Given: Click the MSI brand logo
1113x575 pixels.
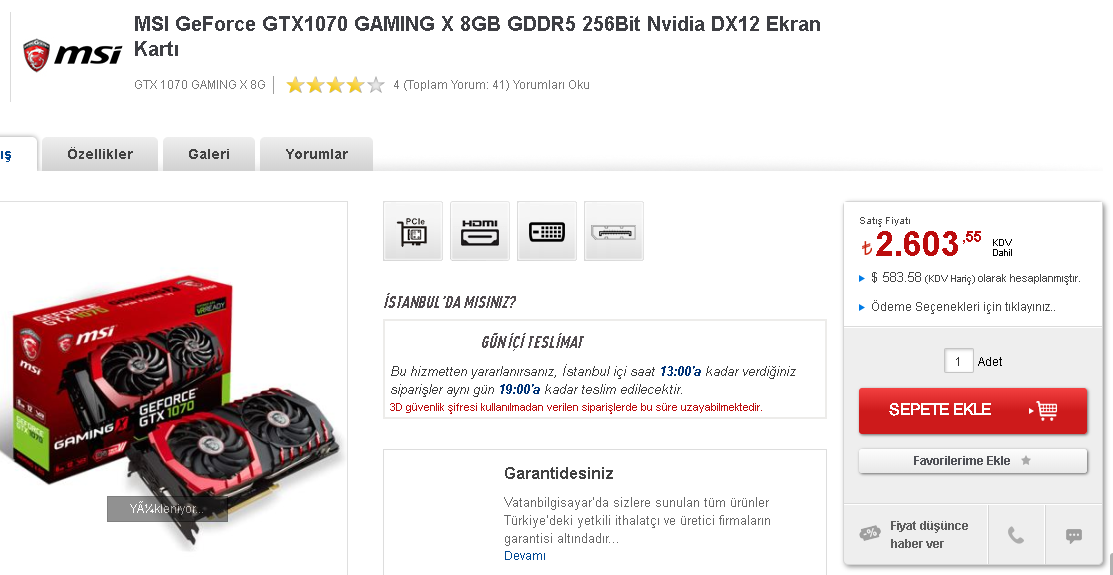Looking at the screenshot, I should 72,55.
